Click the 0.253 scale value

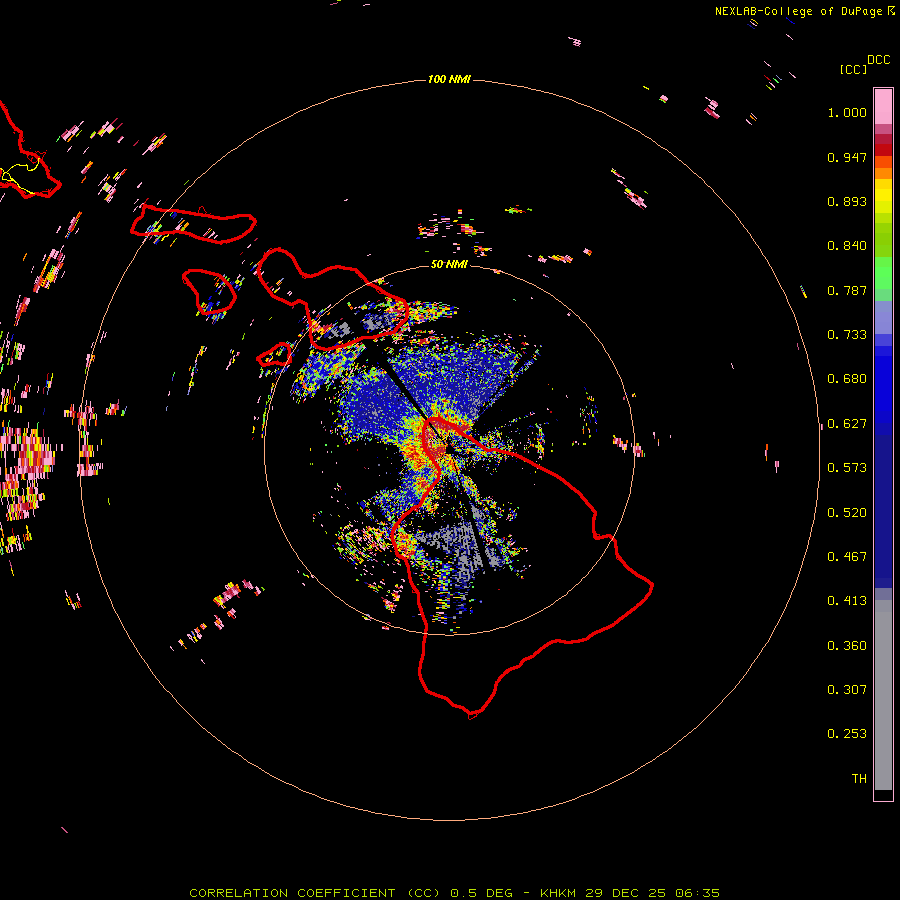pyautogui.click(x=847, y=734)
